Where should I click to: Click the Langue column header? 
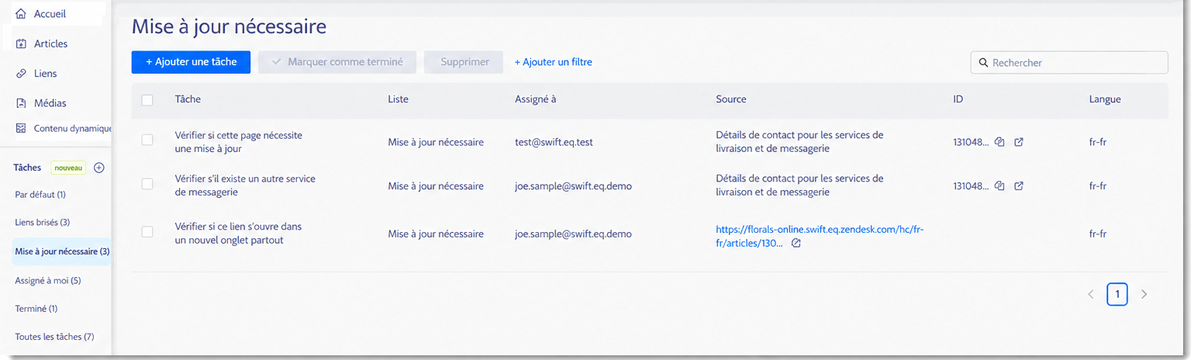coord(1104,99)
